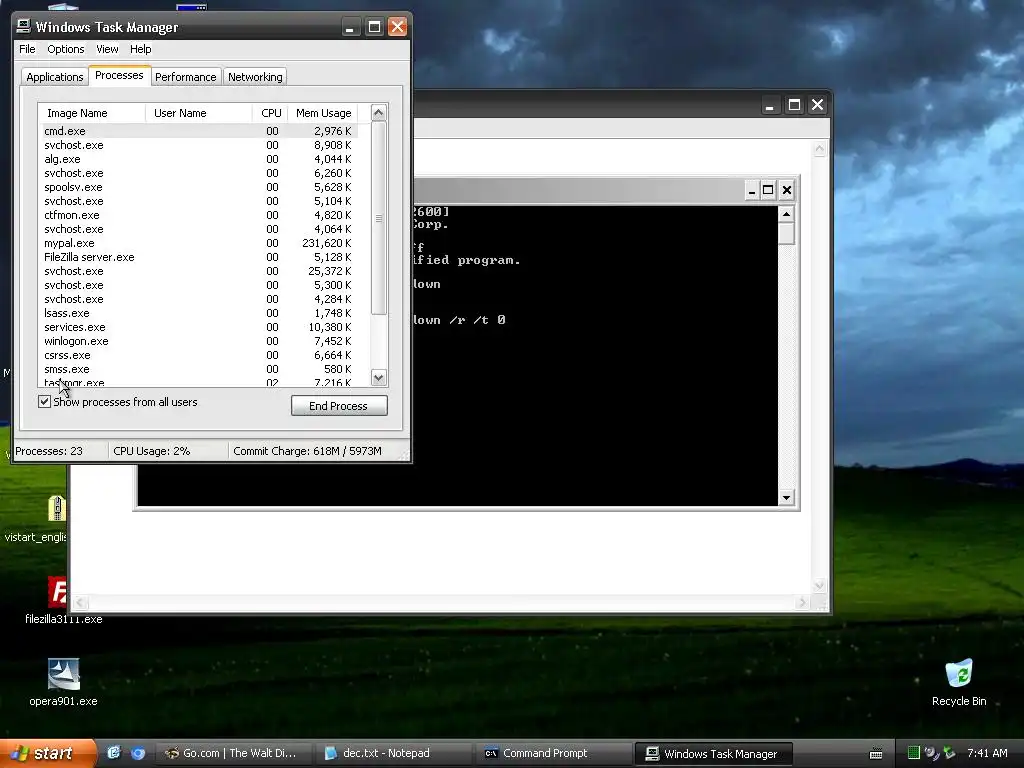
Task: Click the process list scrollbar thumb
Action: [379, 218]
